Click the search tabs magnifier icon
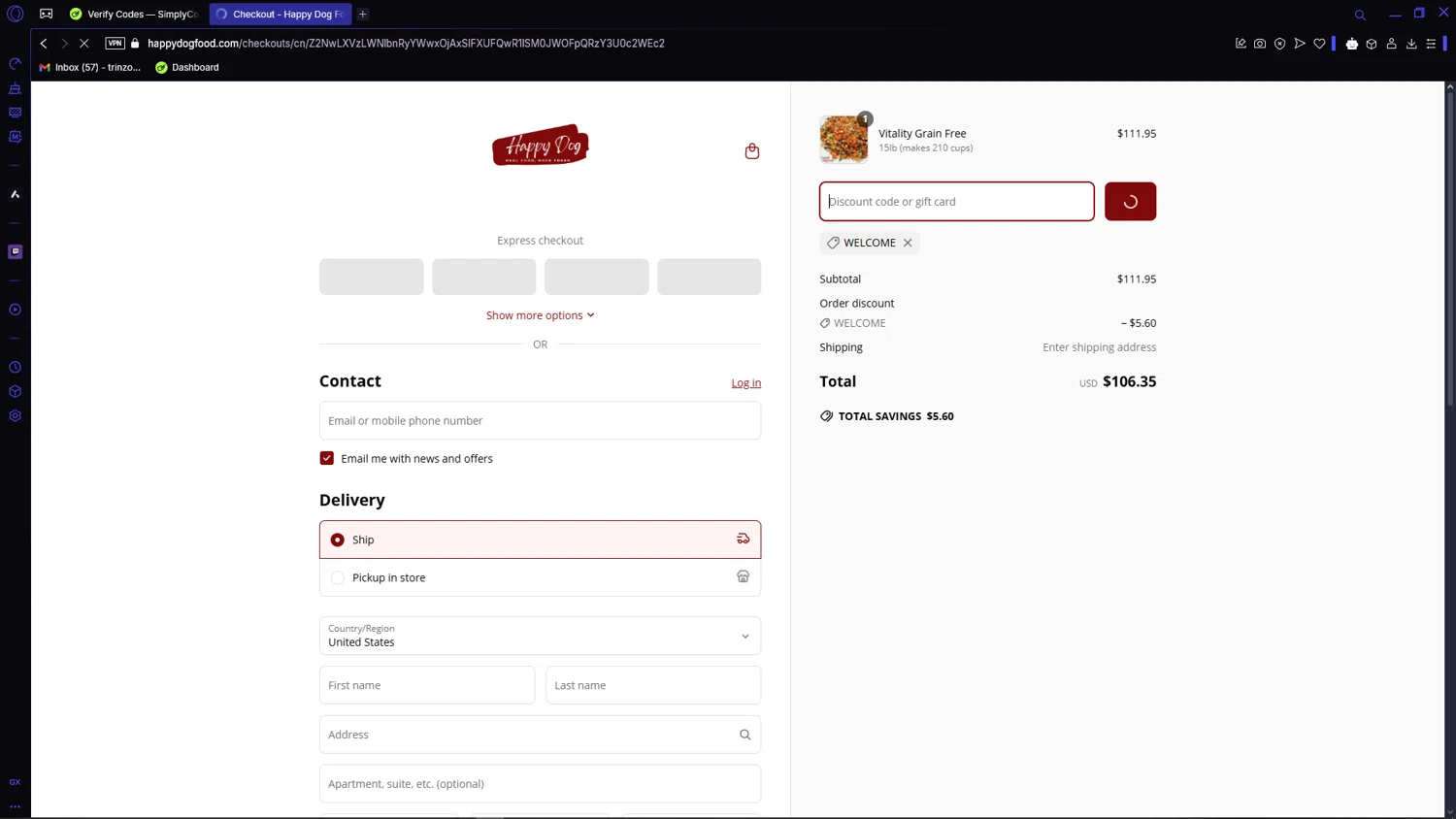 pyautogui.click(x=1360, y=15)
